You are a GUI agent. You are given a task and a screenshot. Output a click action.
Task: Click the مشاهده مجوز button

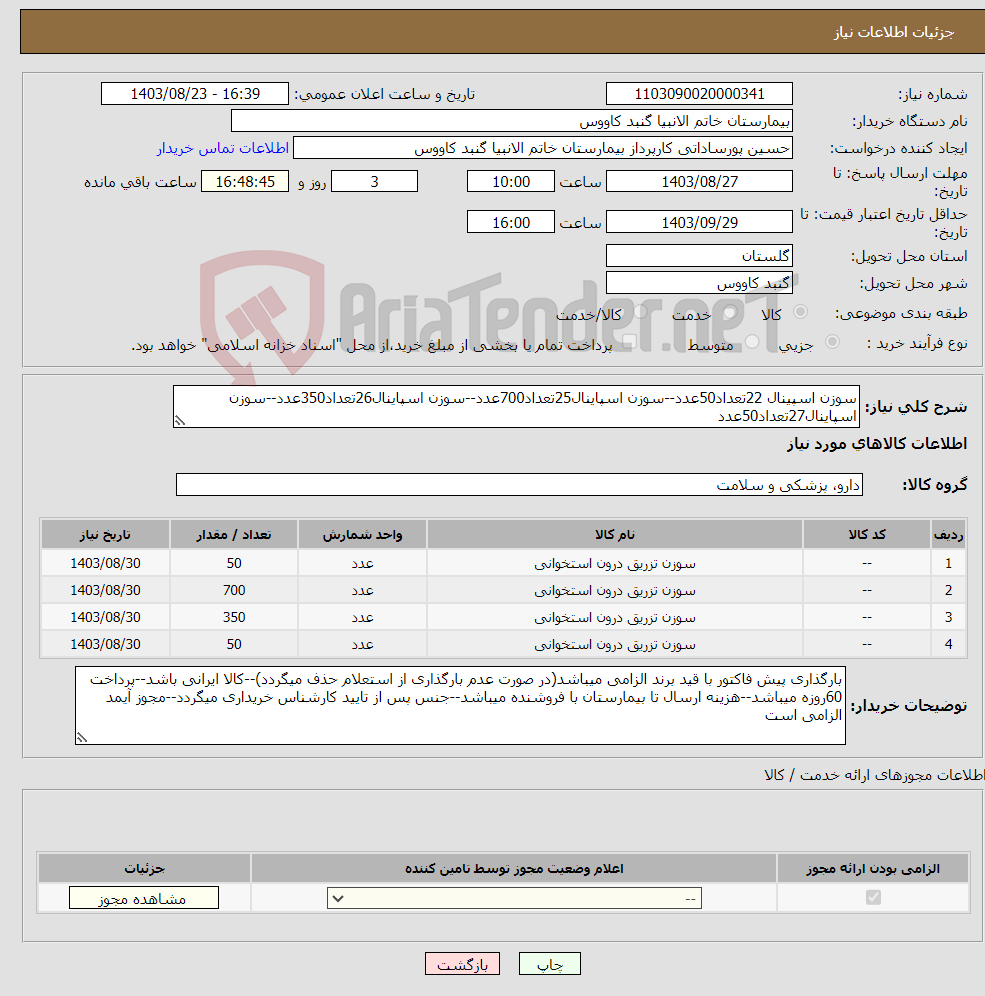coord(144,898)
